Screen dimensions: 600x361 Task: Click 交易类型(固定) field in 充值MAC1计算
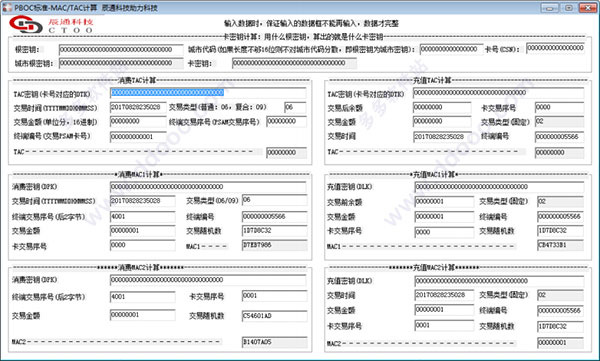pyautogui.click(x=560, y=202)
